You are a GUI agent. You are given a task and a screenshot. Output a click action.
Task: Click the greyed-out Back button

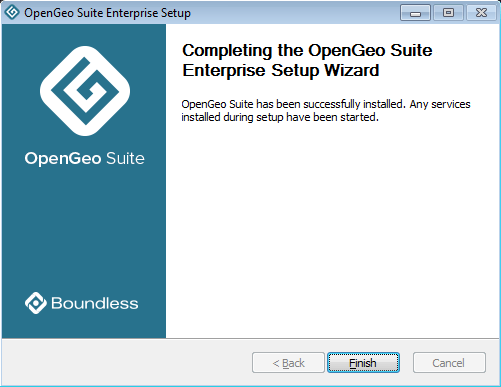pyautogui.click(x=288, y=363)
